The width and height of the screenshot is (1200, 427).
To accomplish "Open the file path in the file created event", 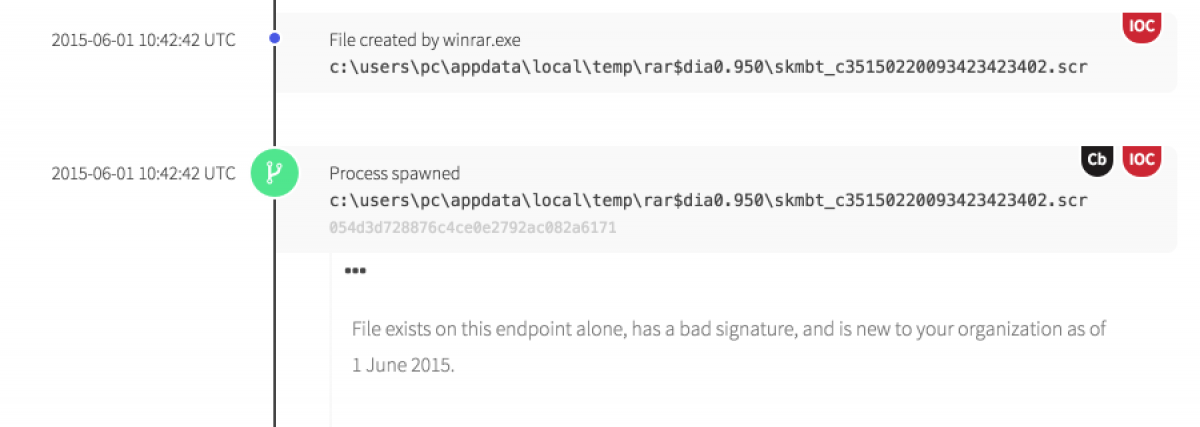I will tap(707, 67).
